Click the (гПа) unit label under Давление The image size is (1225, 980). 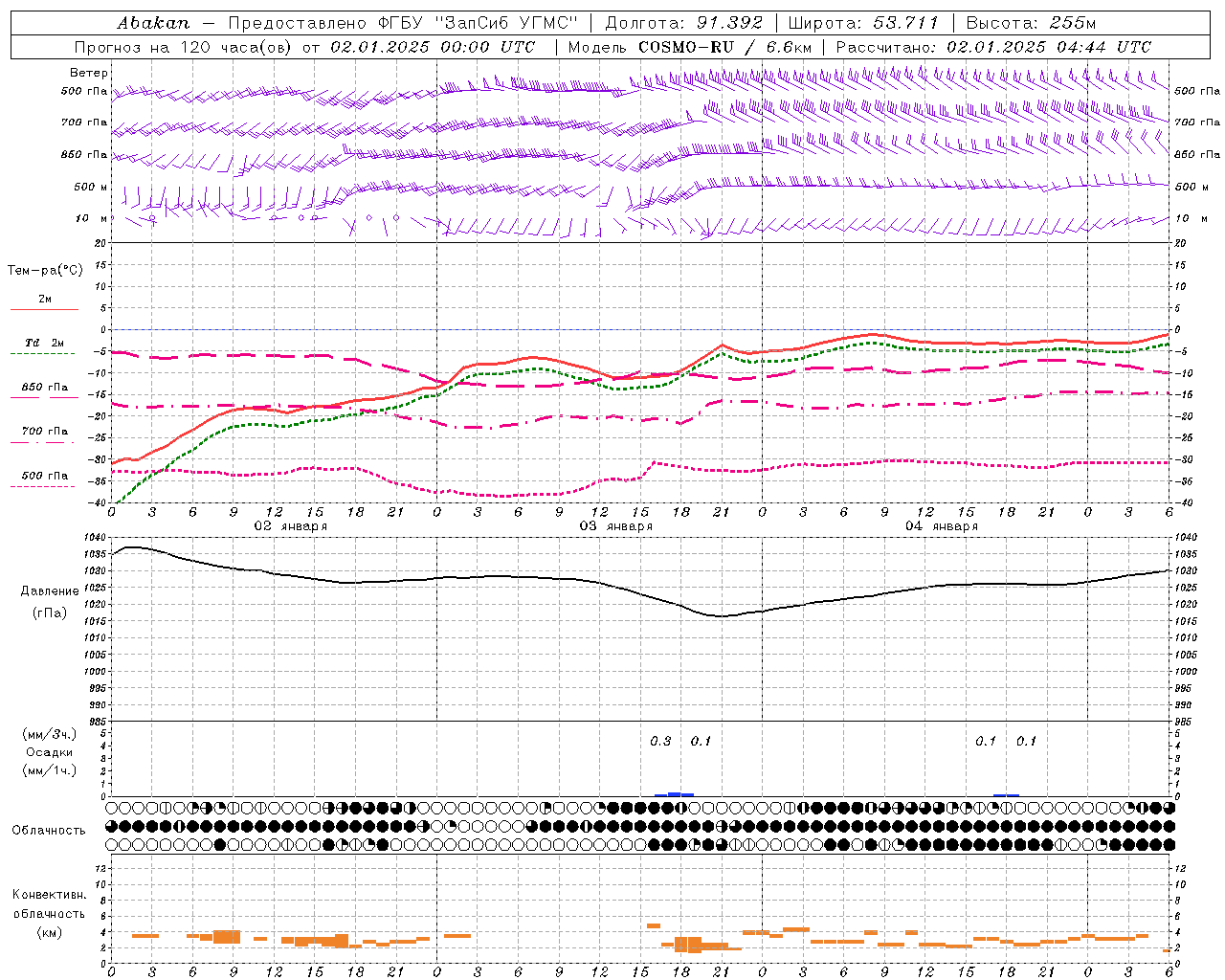[x=48, y=612]
